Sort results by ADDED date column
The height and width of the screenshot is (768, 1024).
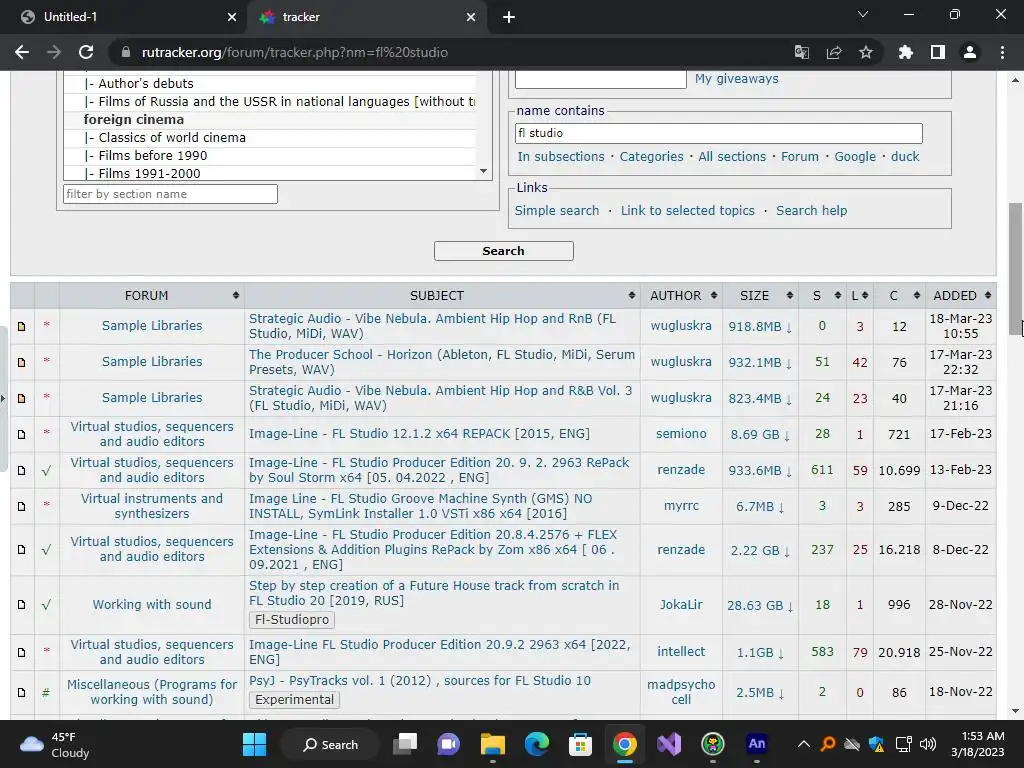pyautogui.click(x=961, y=296)
